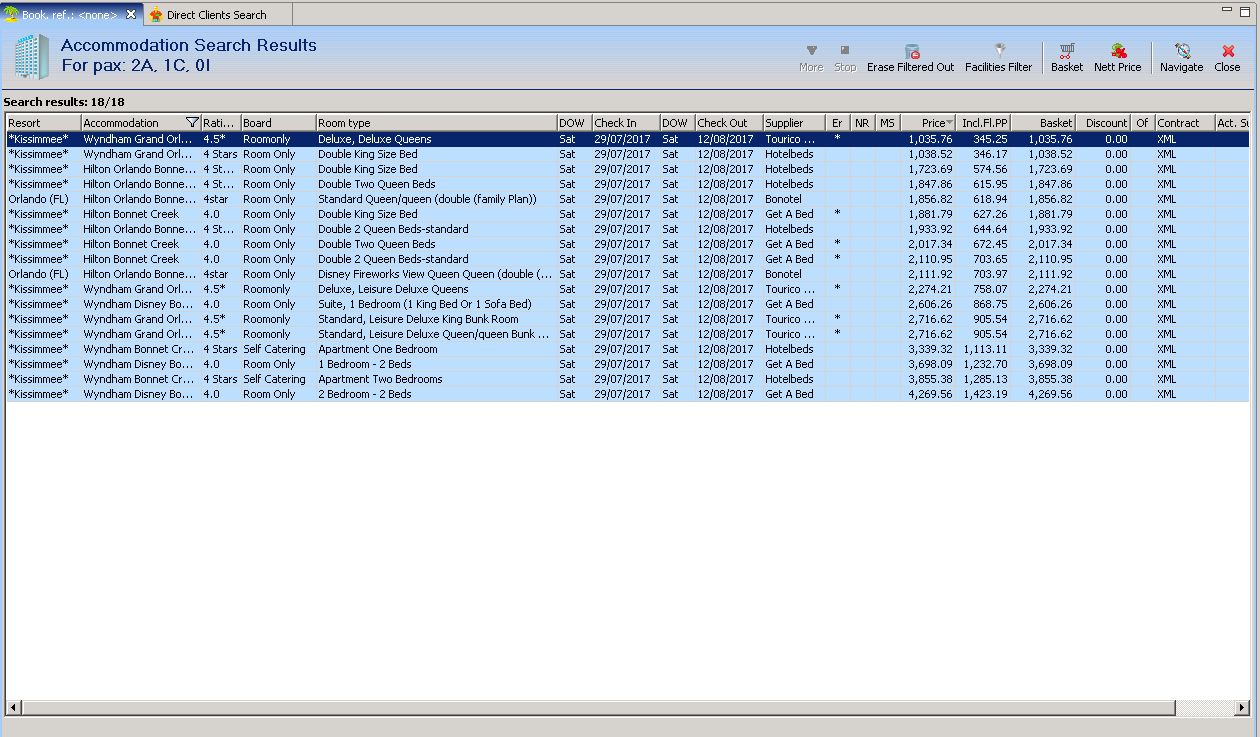Image resolution: width=1260 pixels, height=737 pixels.
Task: Sort by the Check In column header
Action: 625,123
